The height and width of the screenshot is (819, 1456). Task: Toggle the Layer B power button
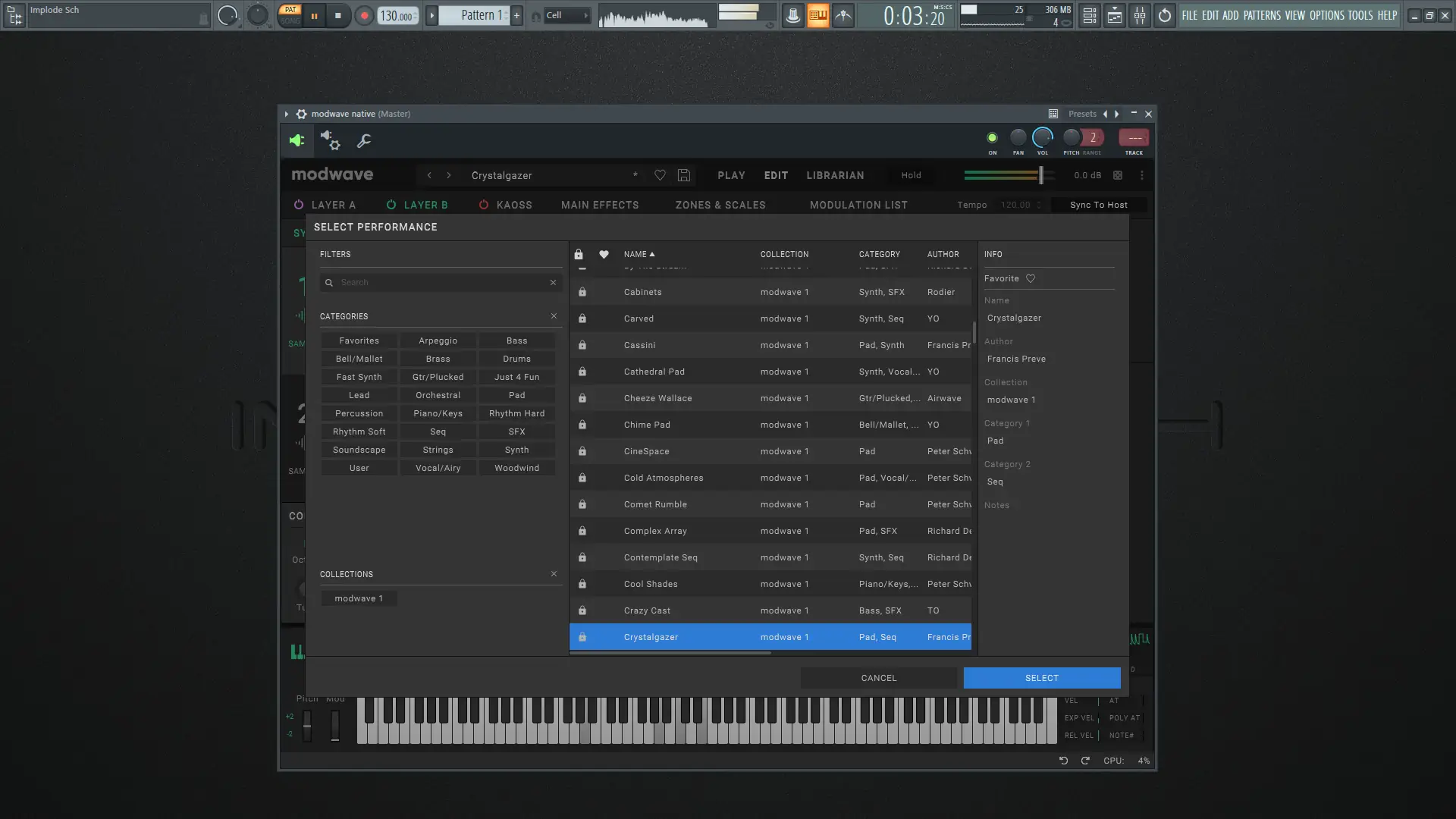pyautogui.click(x=391, y=205)
